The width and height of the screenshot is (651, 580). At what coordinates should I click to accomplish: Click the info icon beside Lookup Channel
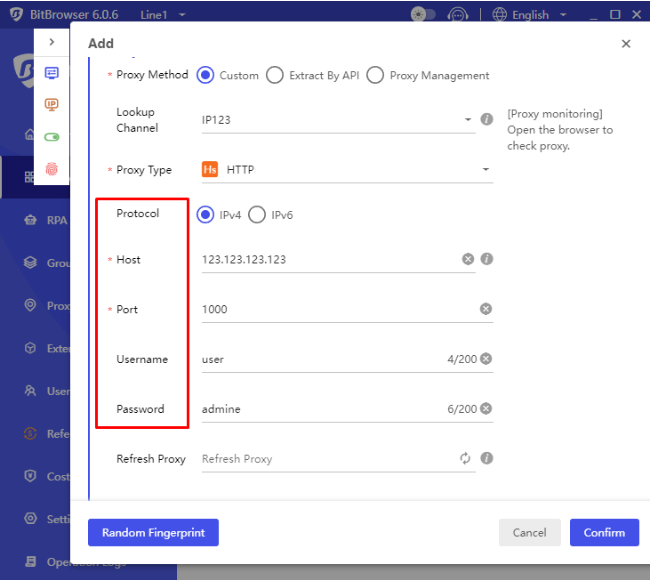487,119
